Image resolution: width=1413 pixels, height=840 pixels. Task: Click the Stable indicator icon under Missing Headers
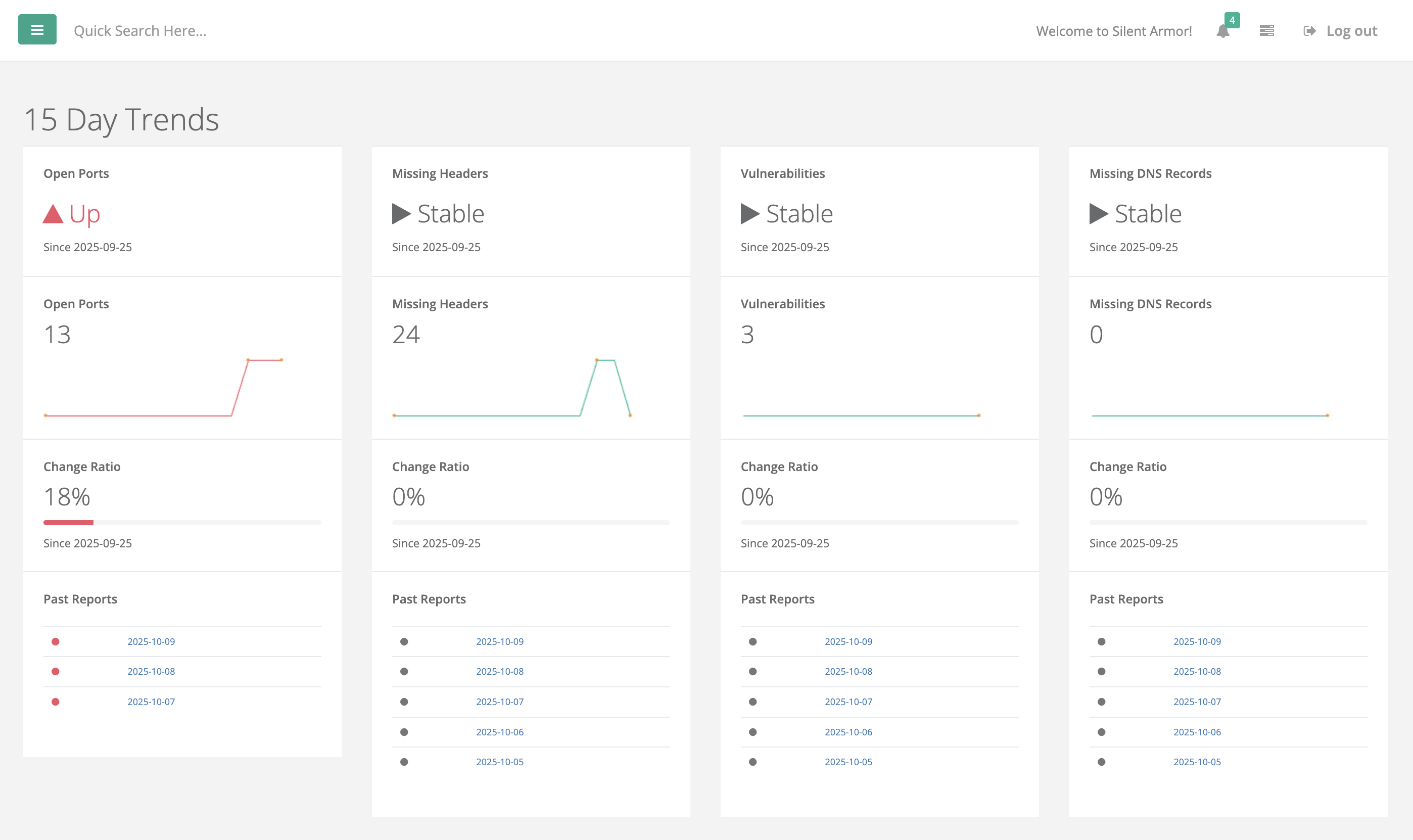point(402,213)
